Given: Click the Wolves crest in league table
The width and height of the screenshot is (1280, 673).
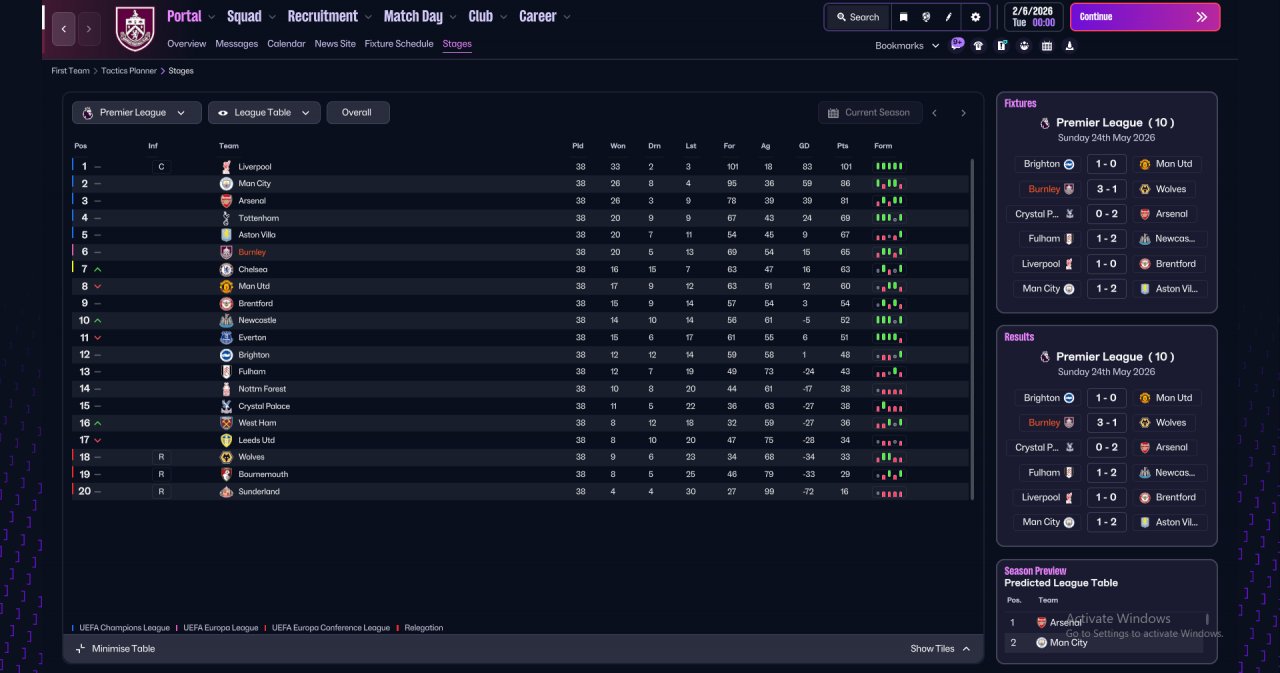Looking at the screenshot, I should (x=226, y=457).
